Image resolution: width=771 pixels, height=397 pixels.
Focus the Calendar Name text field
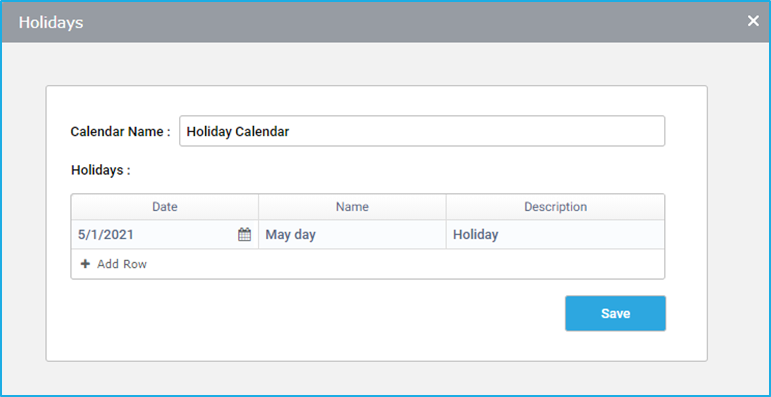pyautogui.click(x=422, y=131)
